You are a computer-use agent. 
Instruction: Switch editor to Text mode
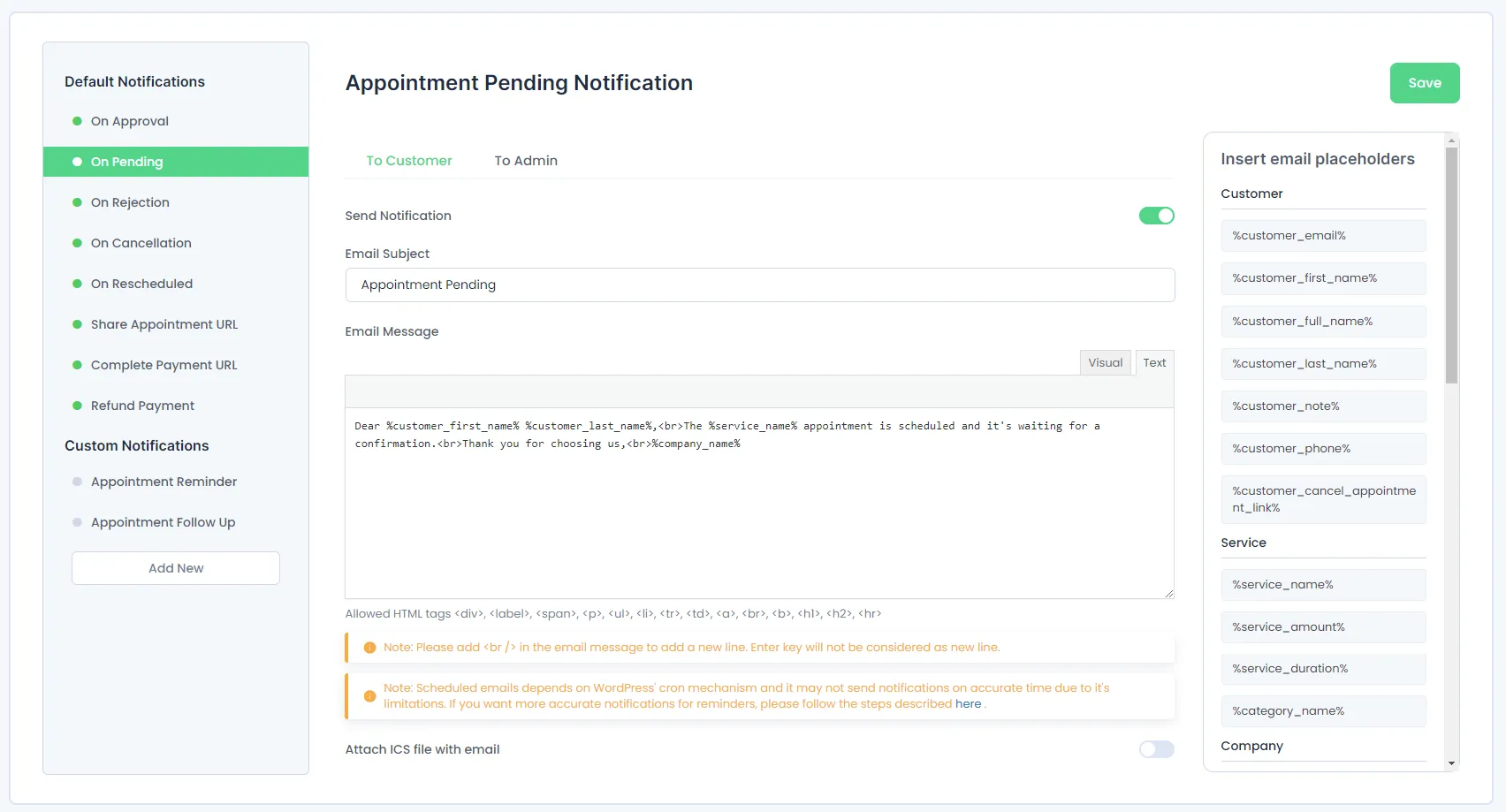[1154, 363]
